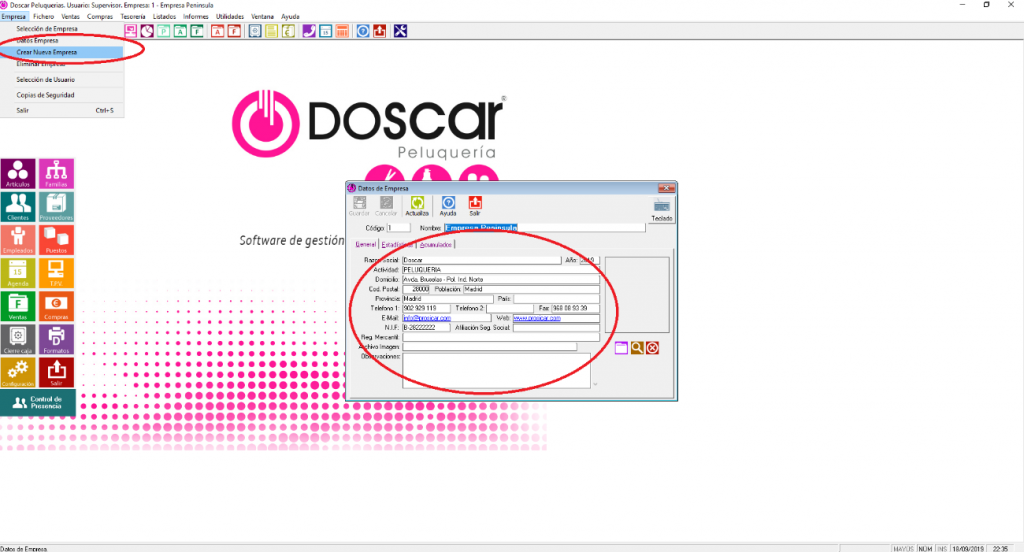Click the magnifier search image icon
Viewport: 1024px width, 552px height.
tap(637, 348)
